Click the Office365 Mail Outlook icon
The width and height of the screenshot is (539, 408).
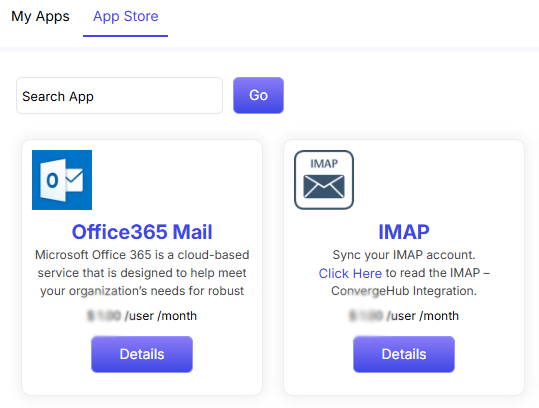62,180
